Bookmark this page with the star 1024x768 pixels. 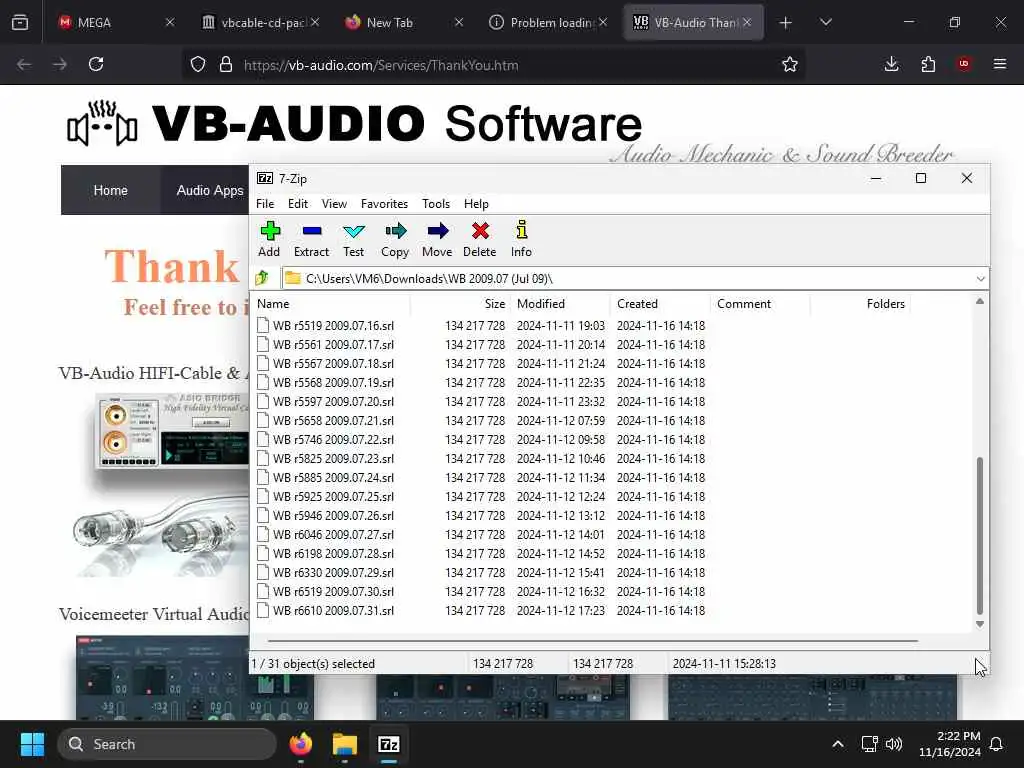click(x=790, y=64)
